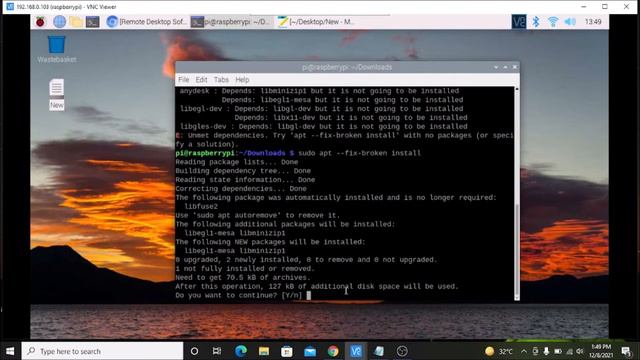640x360 pixels.
Task: Click the terminal prompt after [Y/n]
Action: [309, 296]
